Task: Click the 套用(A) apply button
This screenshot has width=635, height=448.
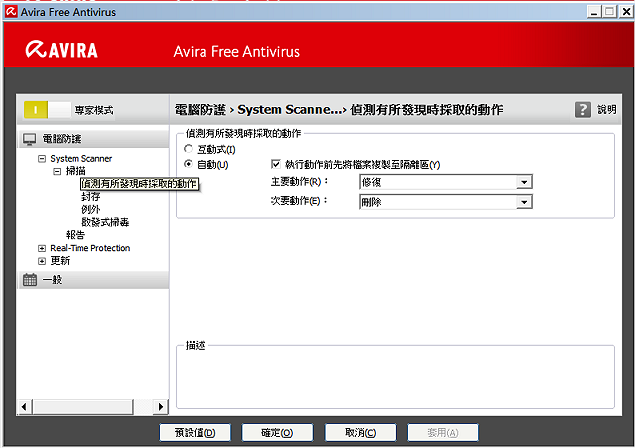Action: point(443,433)
